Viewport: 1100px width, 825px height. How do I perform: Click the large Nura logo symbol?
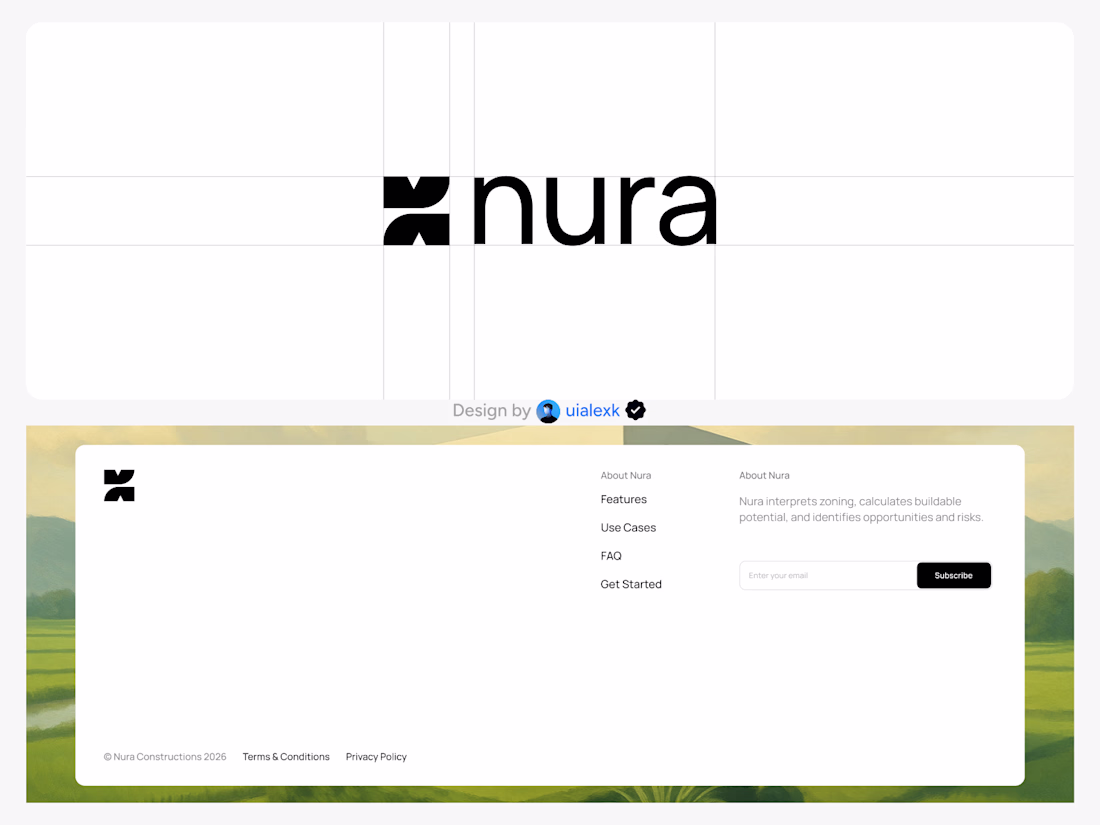tap(416, 210)
